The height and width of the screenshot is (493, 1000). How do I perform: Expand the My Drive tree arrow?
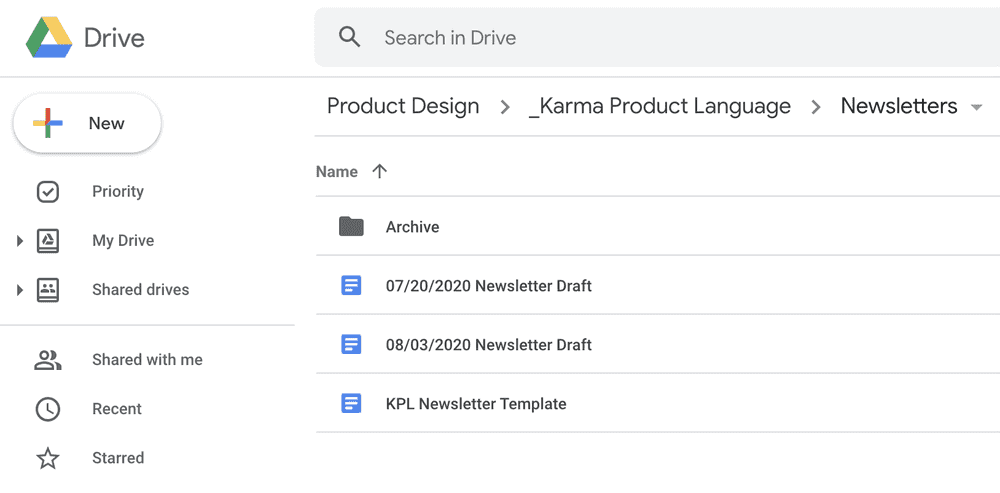pos(20,240)
